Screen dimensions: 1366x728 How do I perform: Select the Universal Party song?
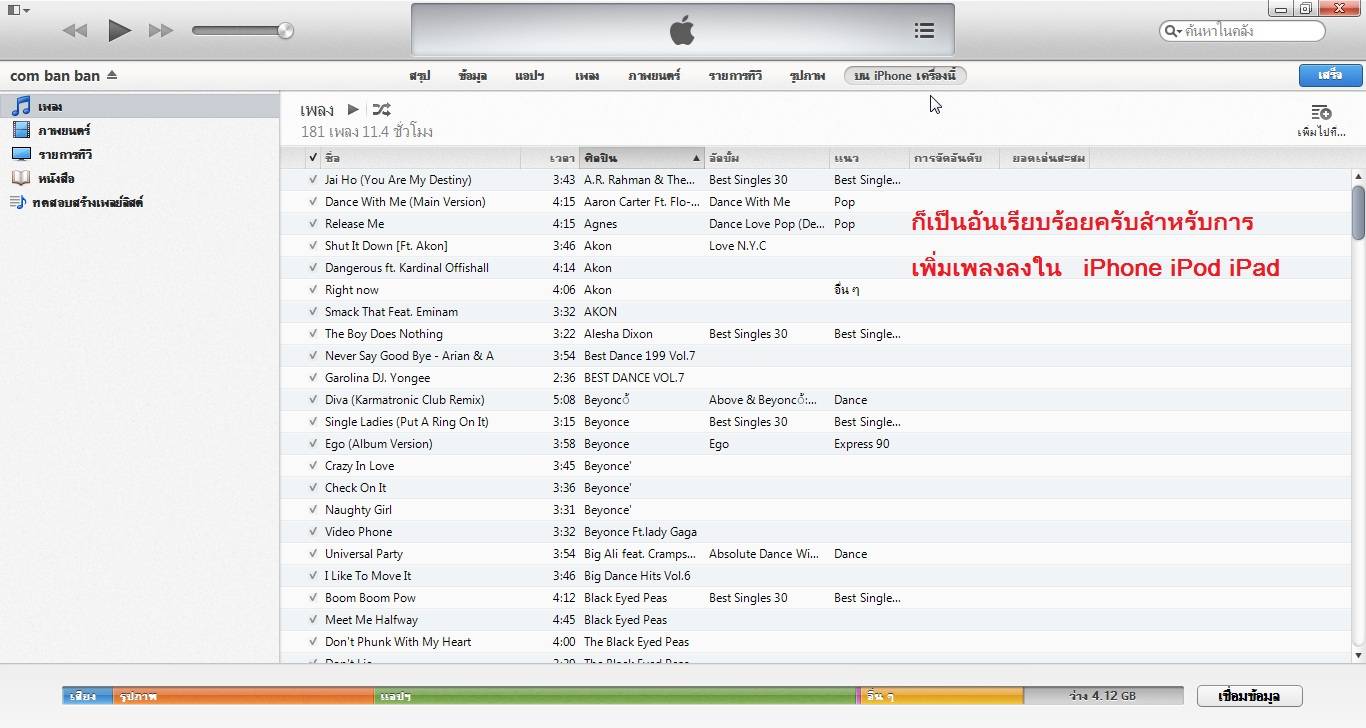click(815, 554)
